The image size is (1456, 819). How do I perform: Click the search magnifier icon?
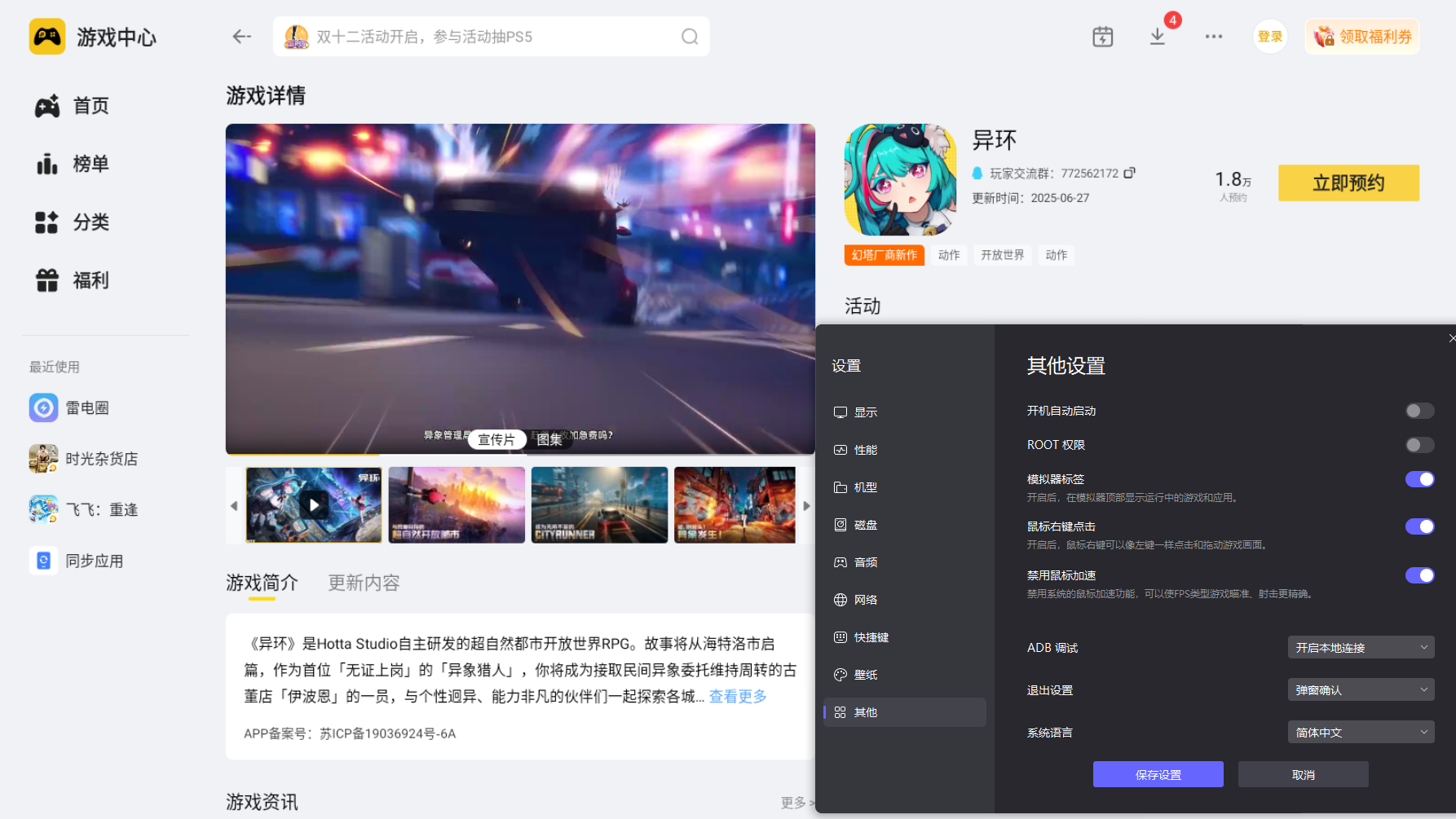[x=690, y=37]
